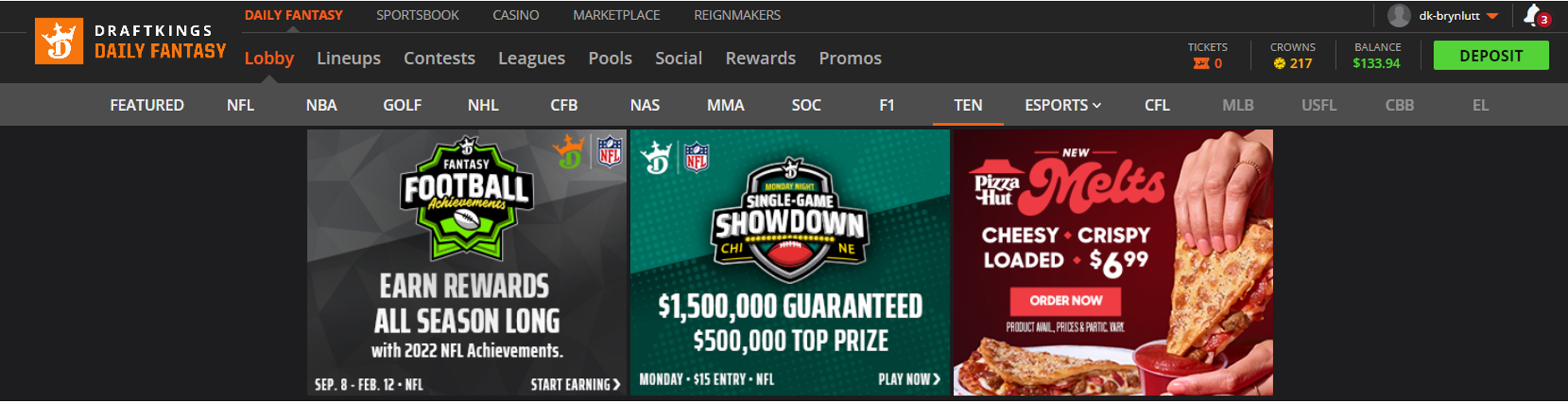Click the user profile avatar icon

[1399, 15]
